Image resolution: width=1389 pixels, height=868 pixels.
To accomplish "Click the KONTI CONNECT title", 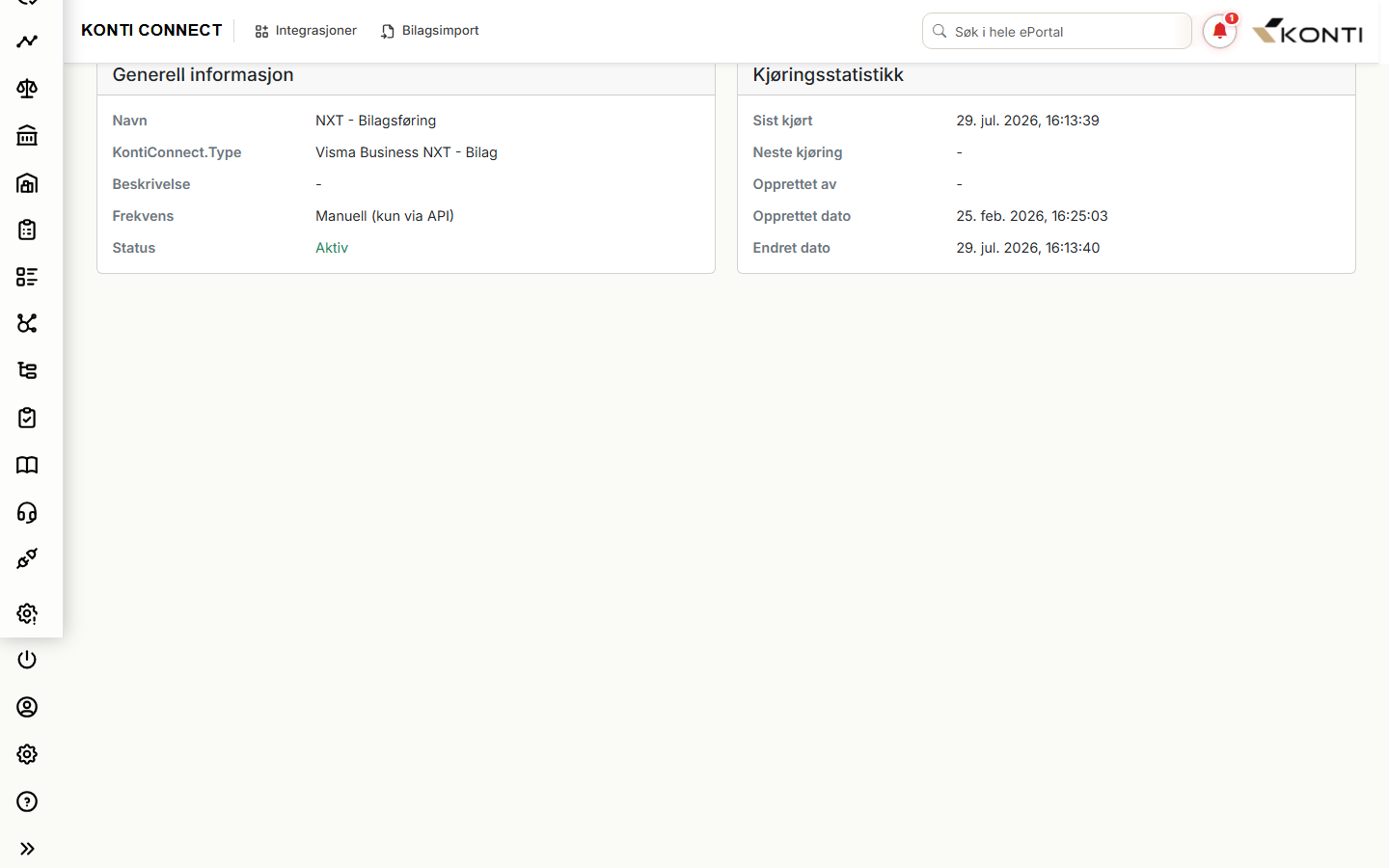I will click(x=151, y=31).
